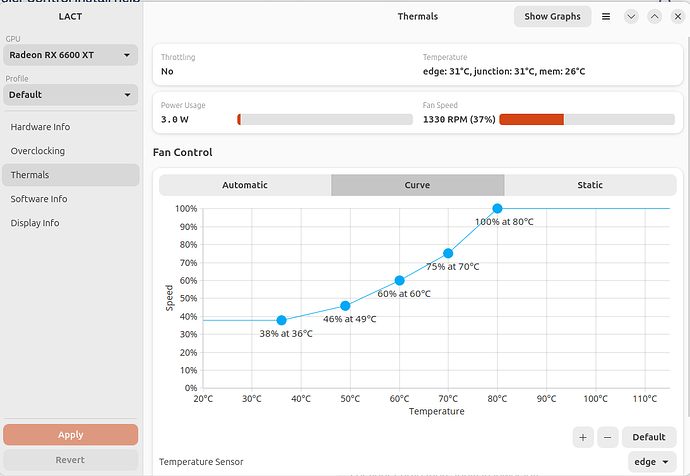Screen dimensions: 690x476
Task: Expand the edge temperature sensor dropdown
Action: click(652, 462)
